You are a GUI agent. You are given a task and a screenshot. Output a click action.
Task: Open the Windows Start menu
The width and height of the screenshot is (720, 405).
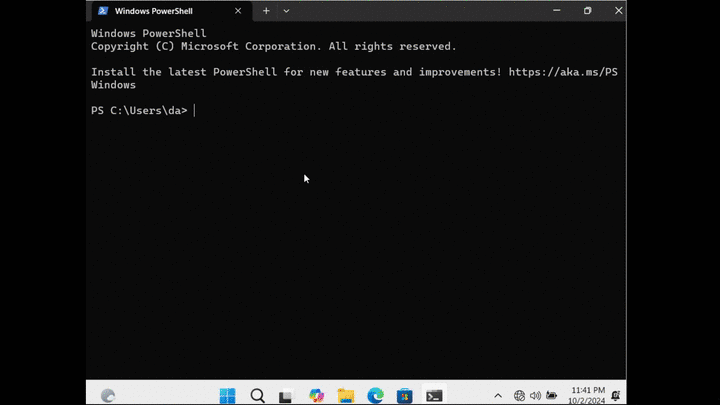[227, 395]
